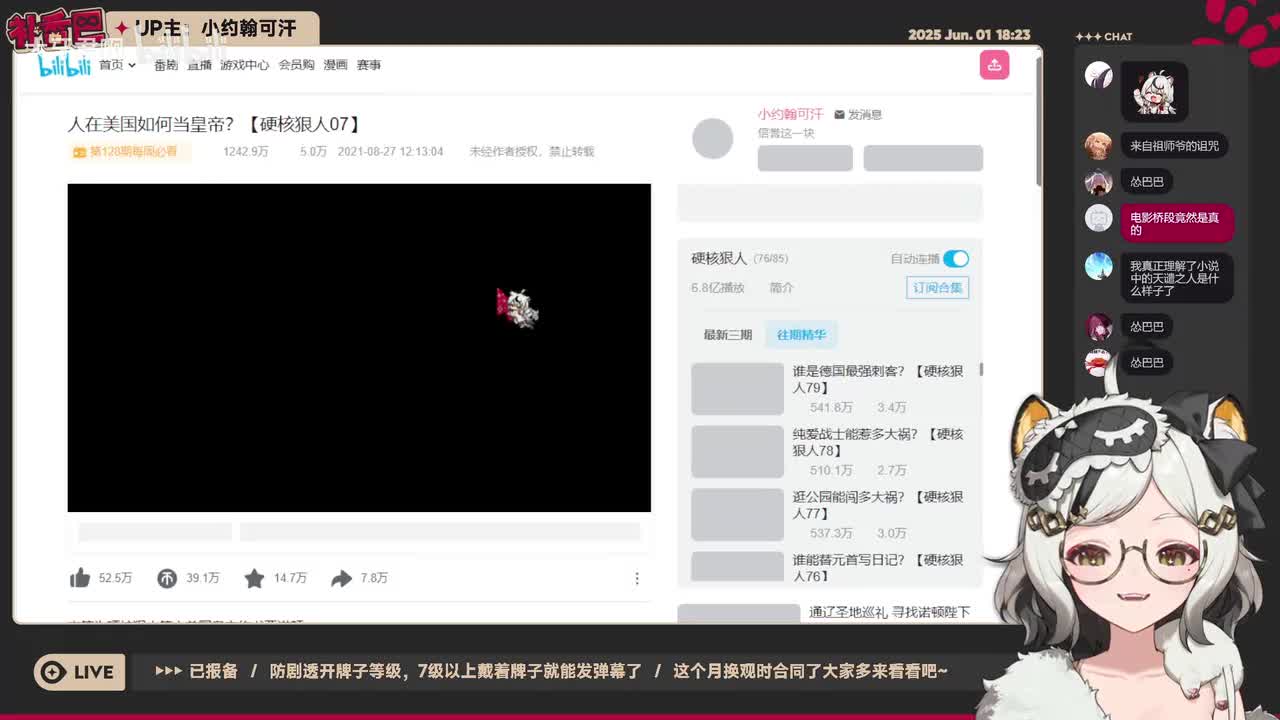Click the bilibili logo

pos(64,65)
